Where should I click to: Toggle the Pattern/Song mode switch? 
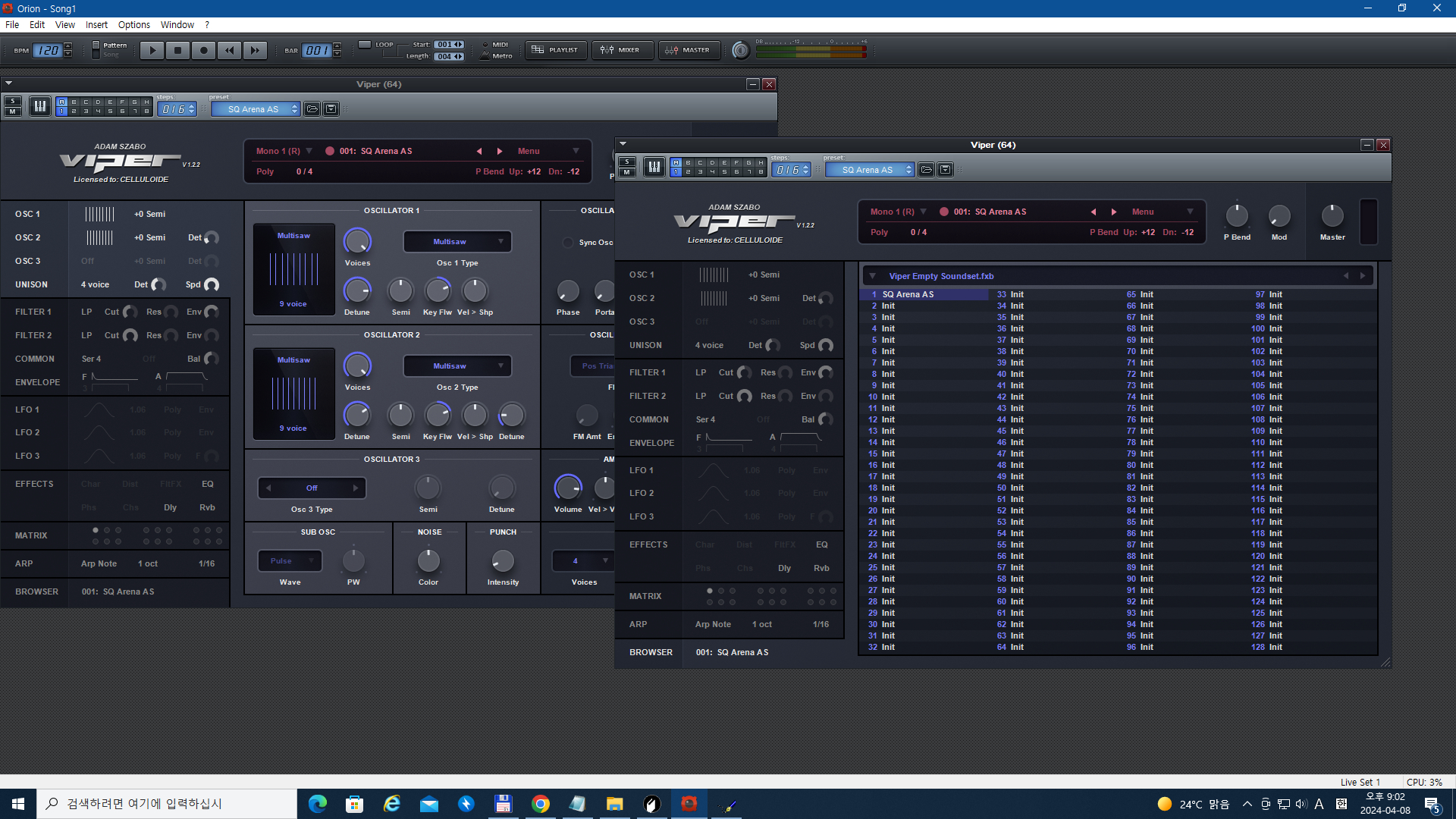pyautogui.click(x=96, y=50)
